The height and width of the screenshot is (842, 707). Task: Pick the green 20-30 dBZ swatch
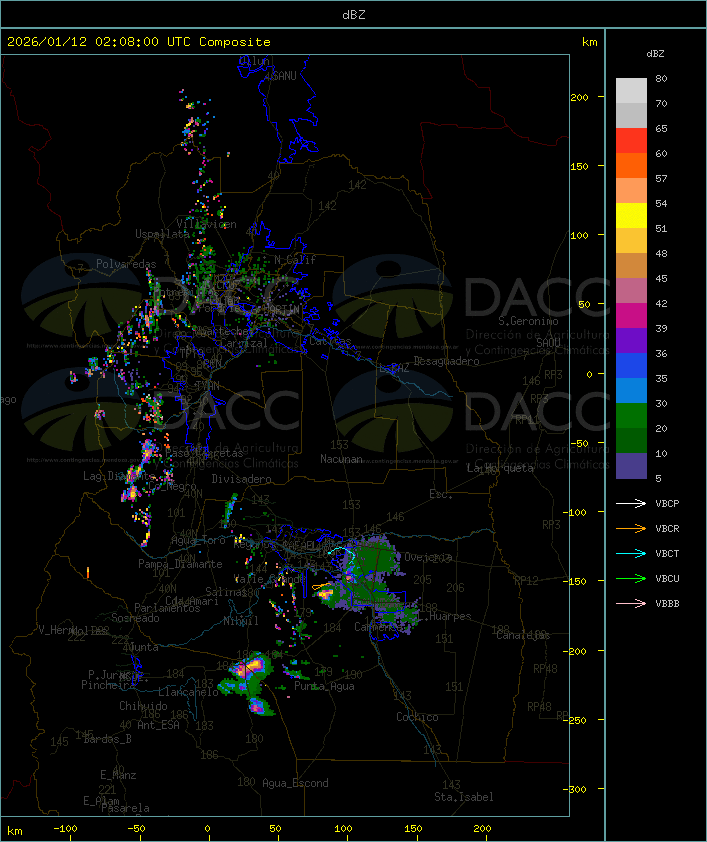(631, 416)
